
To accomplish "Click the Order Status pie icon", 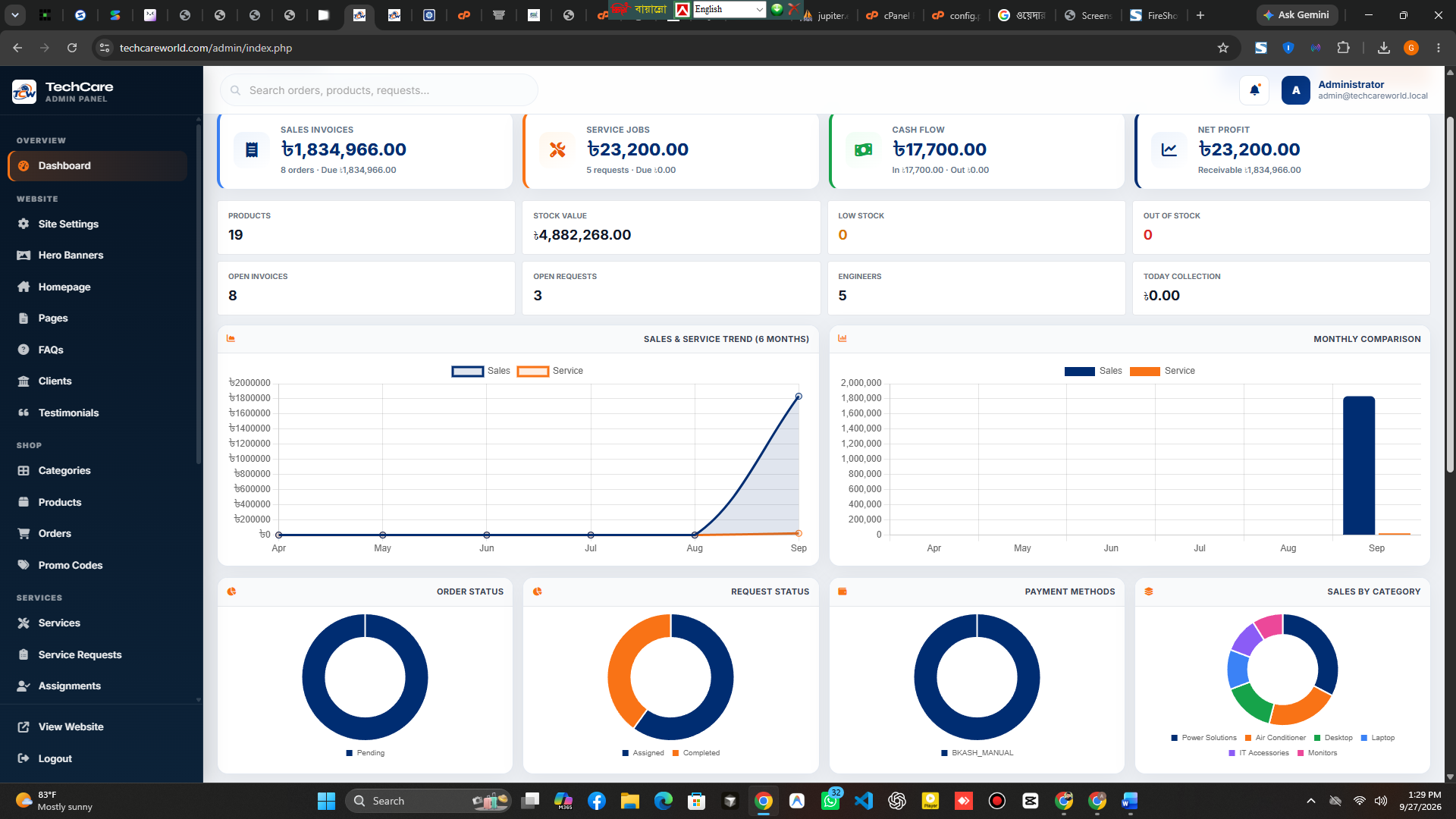I will [232, 591].
